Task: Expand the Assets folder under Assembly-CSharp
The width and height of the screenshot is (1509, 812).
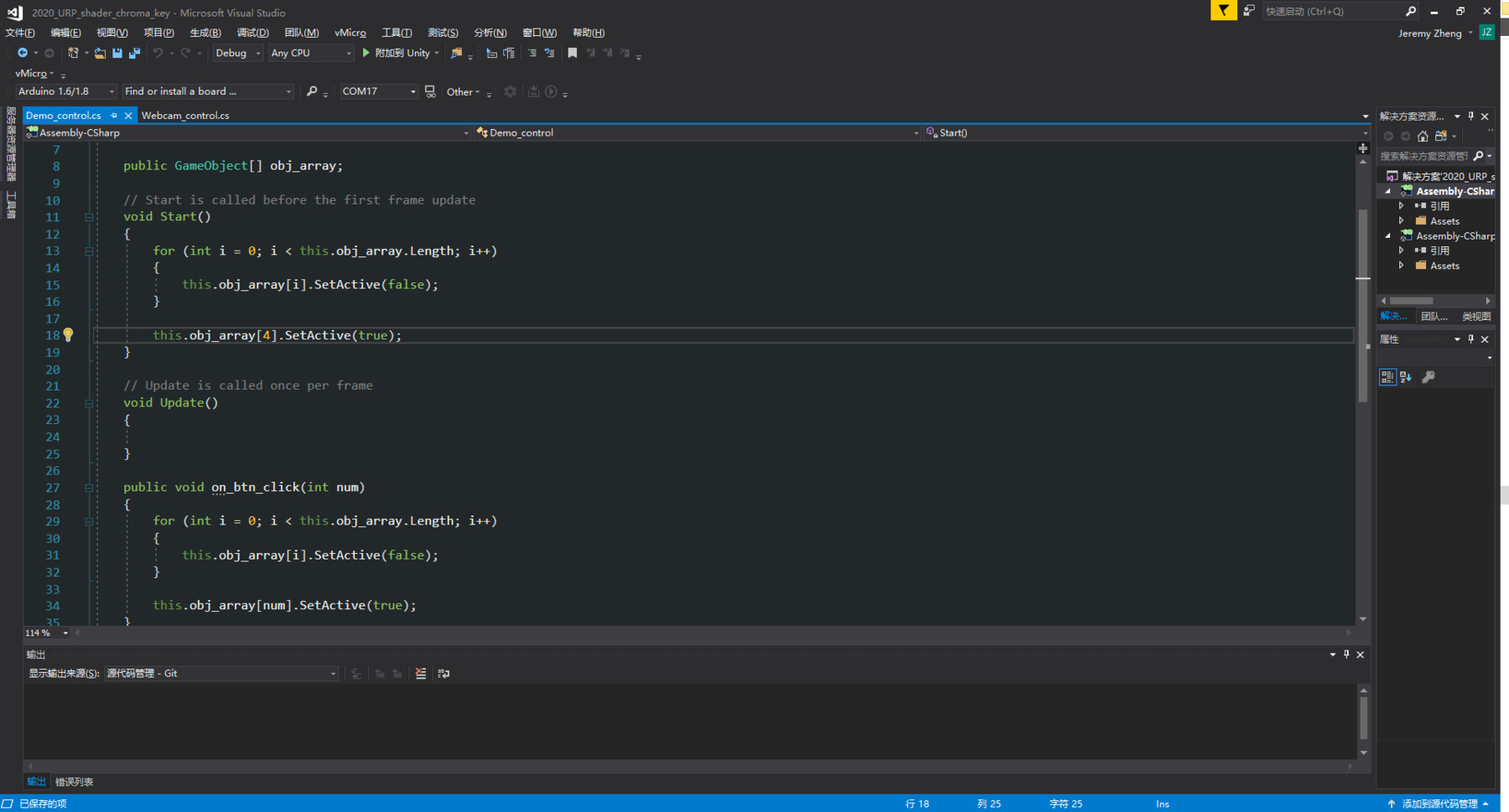Action: pos(1401,220)
